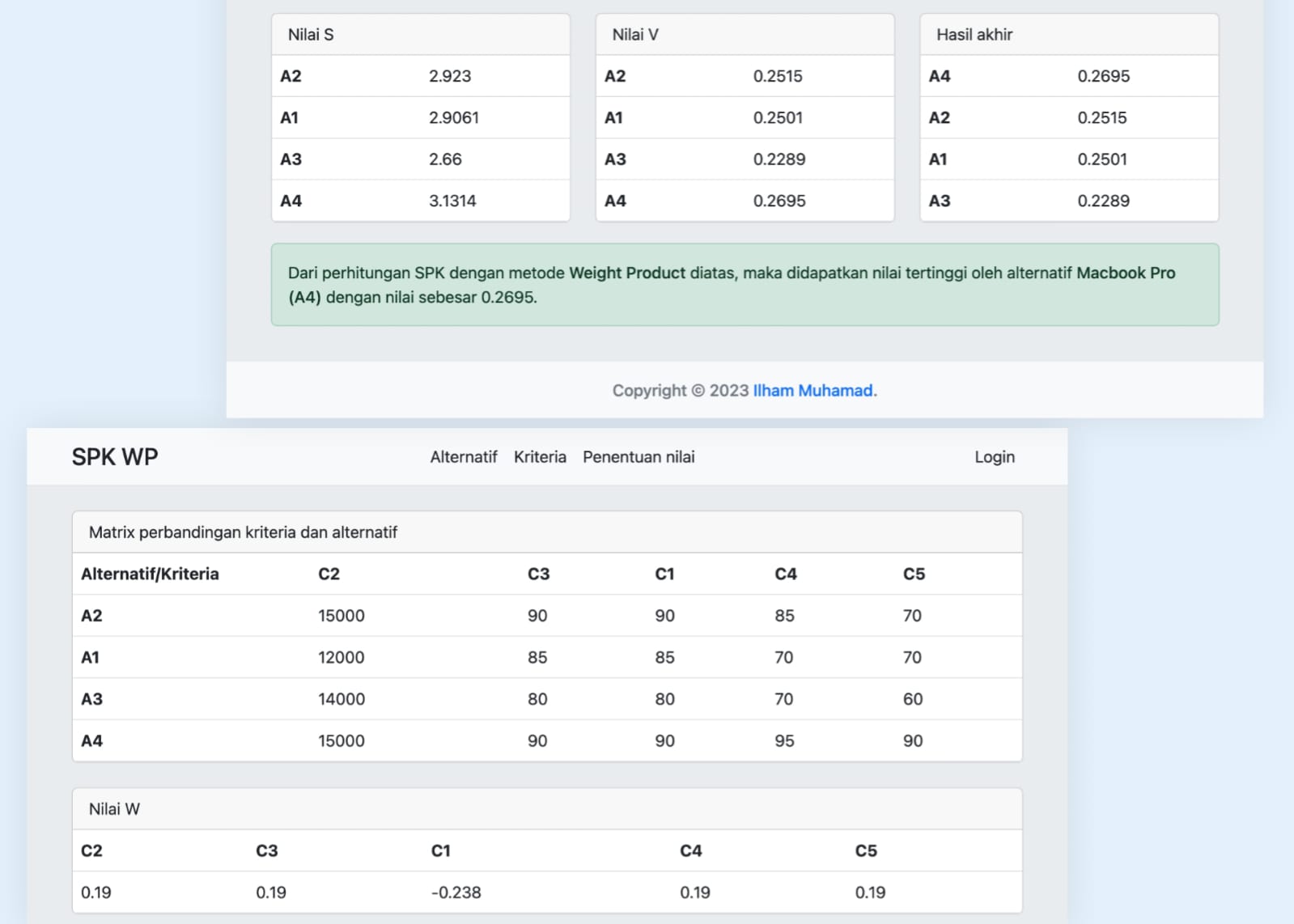Click the 3.1314 value in Nilai S
The image size is (1294, 924).
452,201
